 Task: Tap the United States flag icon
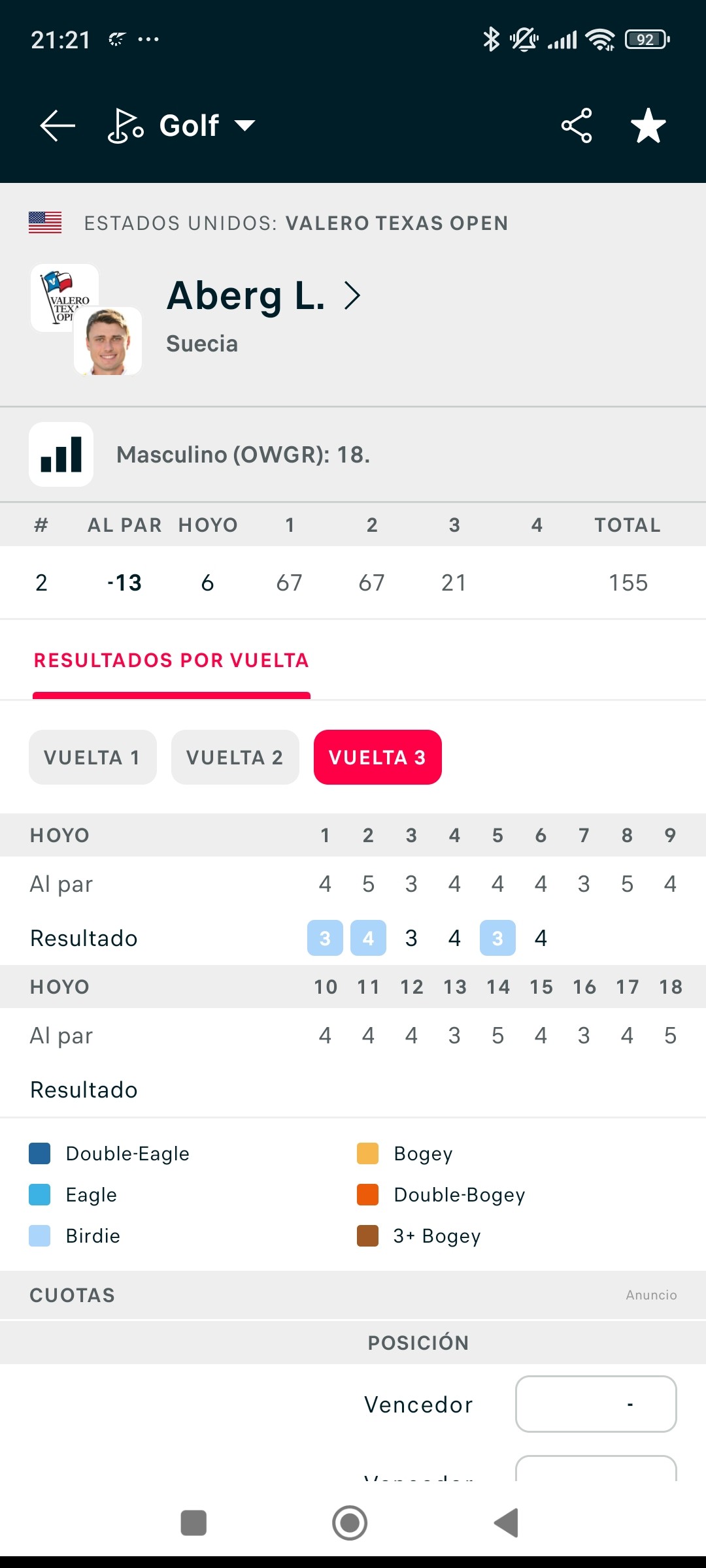[x=45, y=223]
